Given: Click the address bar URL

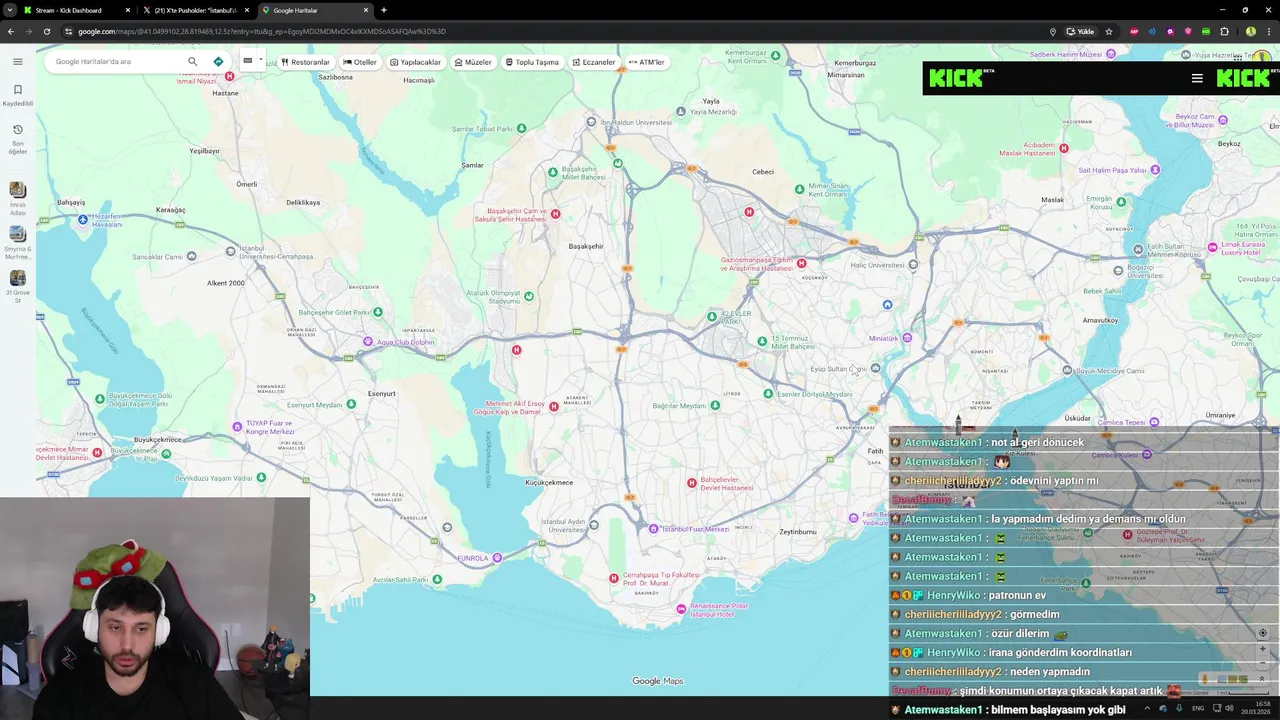Looking at the screenshot, I should click(x=262, y=31).
